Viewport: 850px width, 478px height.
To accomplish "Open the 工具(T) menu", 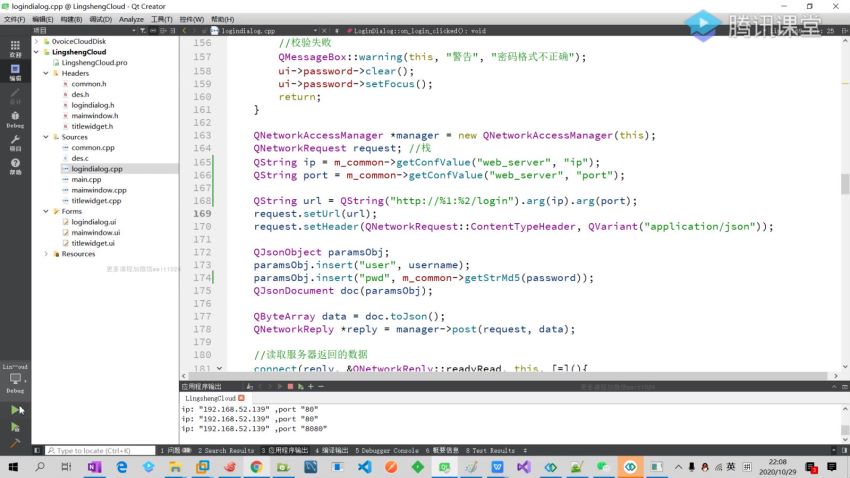I will tap(162, 19).
